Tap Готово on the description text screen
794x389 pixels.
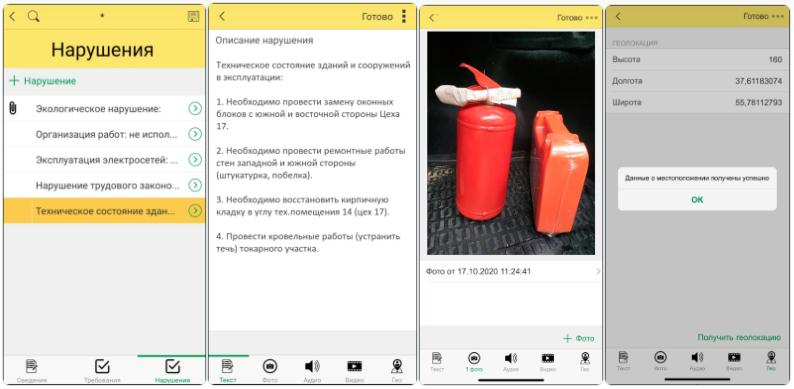click(x=377, y=17)
